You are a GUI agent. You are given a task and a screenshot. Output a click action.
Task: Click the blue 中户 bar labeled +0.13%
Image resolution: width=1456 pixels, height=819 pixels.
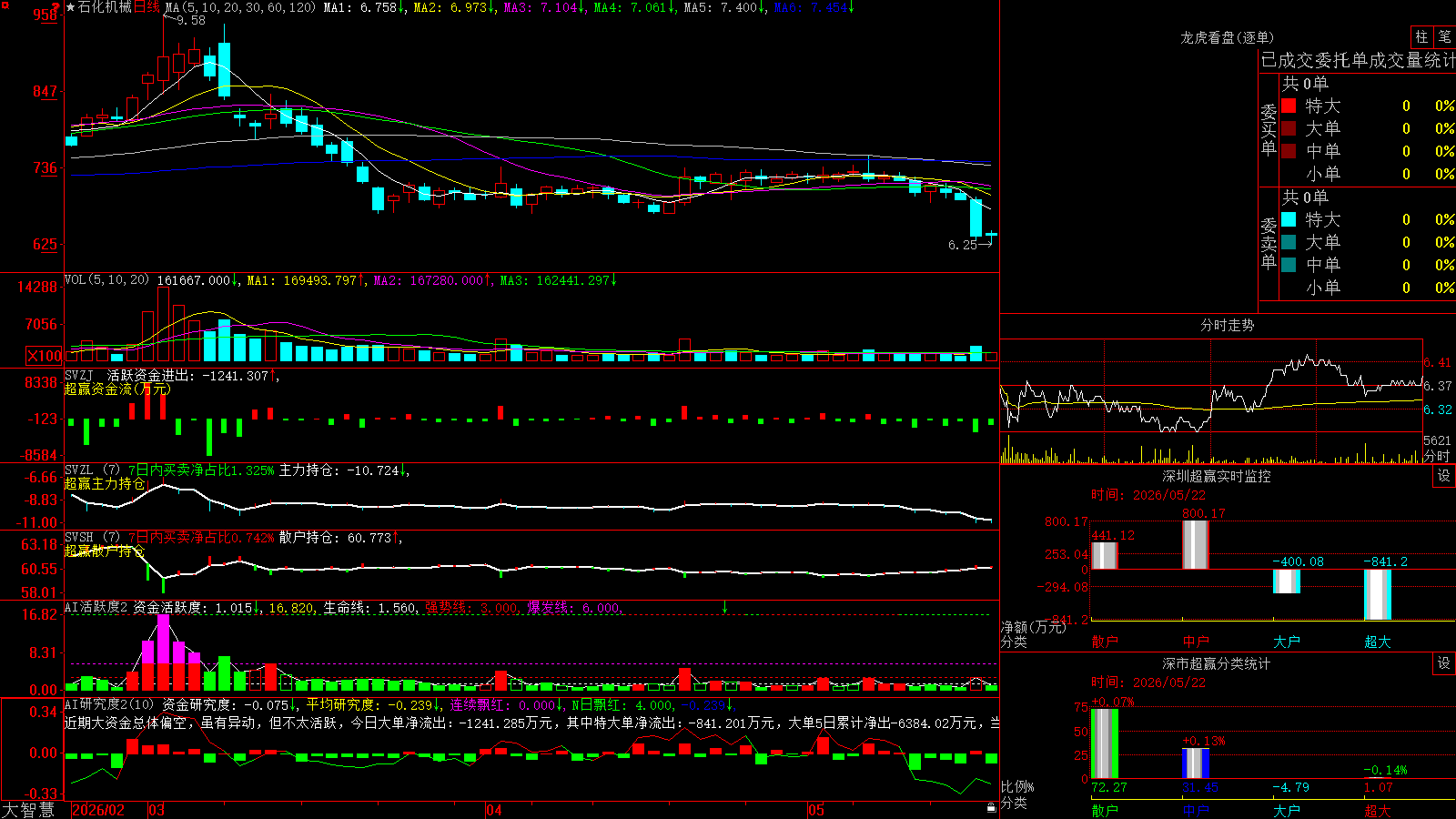[x=1196, y=763]
